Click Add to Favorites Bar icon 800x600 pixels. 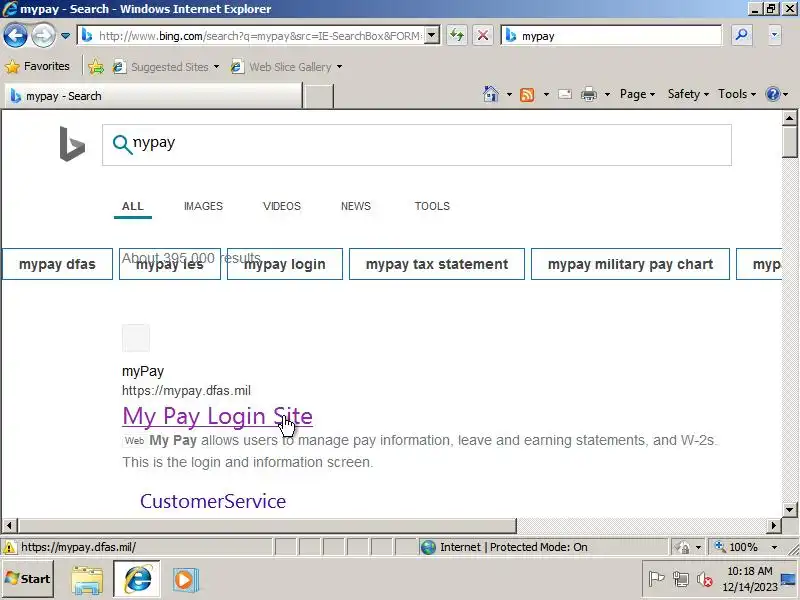click(95, 66)
